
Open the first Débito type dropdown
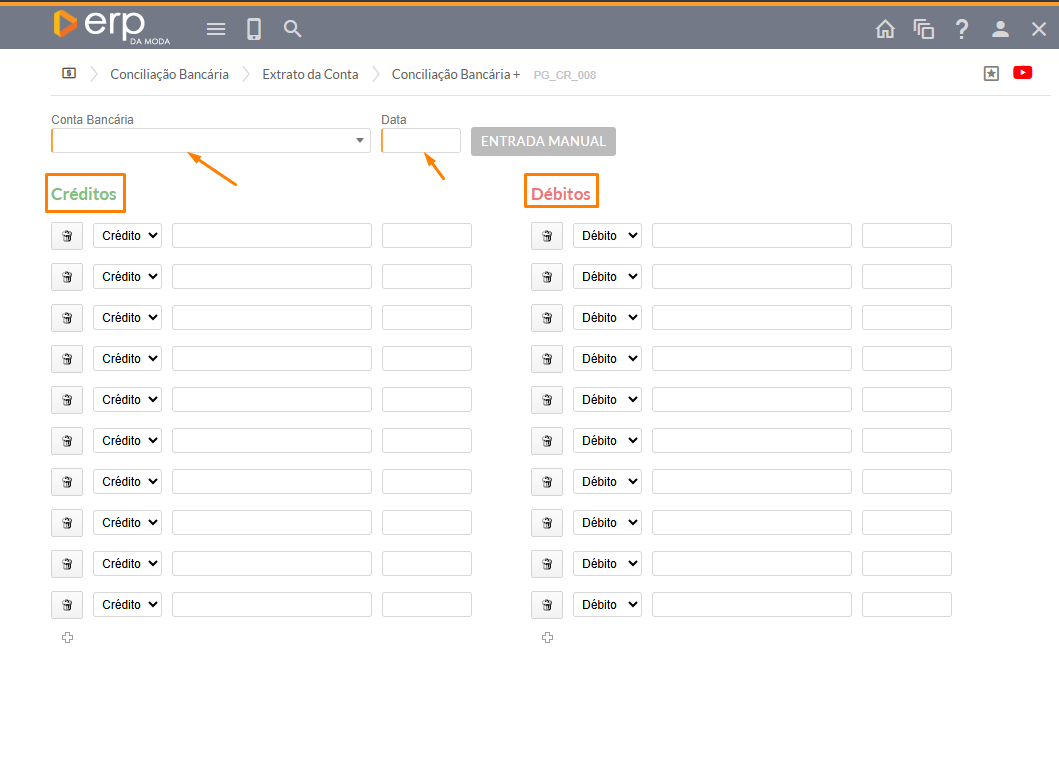pyautogui.click(x=607, y=236)
